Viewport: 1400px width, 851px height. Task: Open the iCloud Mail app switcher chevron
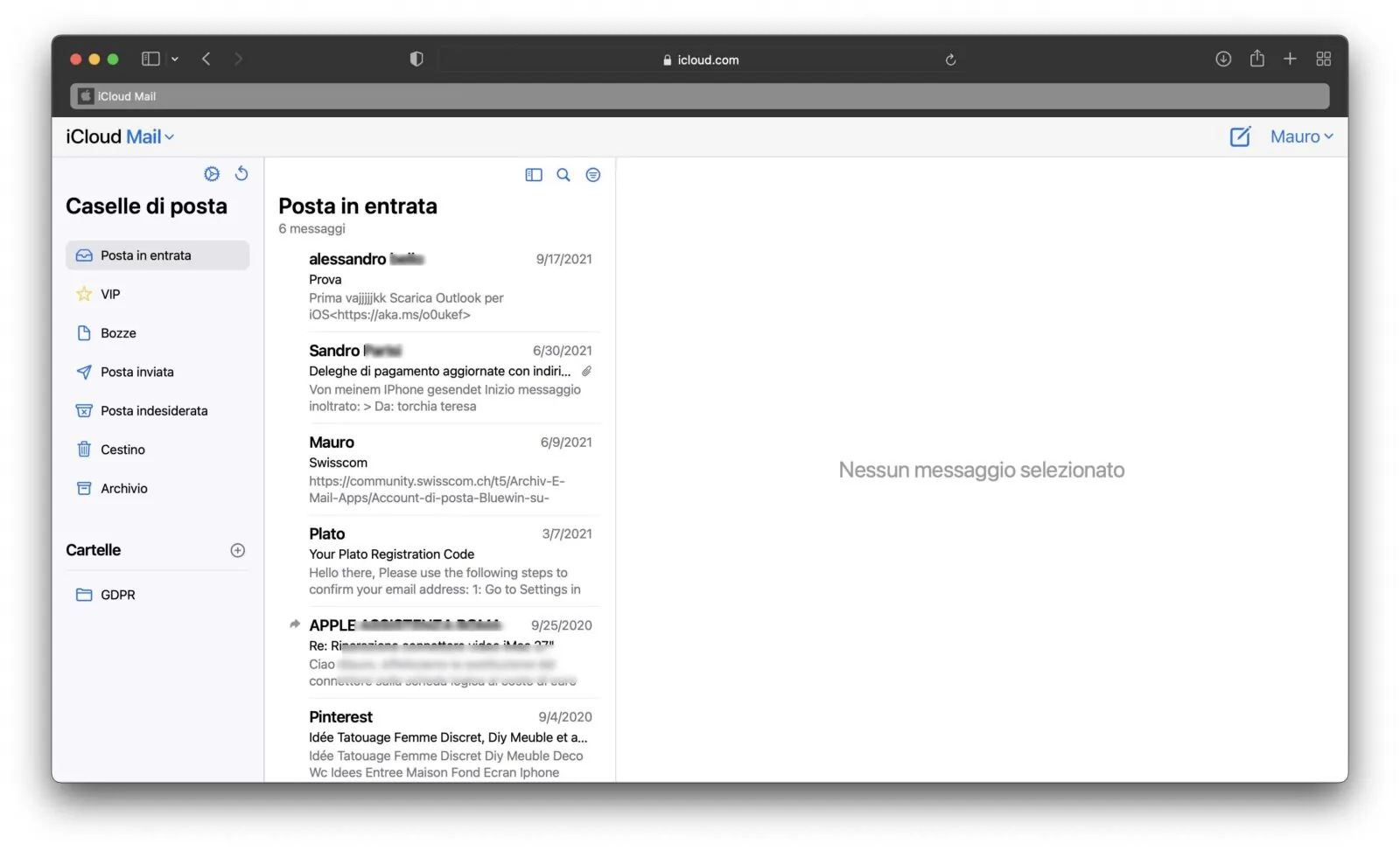tap(168, 136)
